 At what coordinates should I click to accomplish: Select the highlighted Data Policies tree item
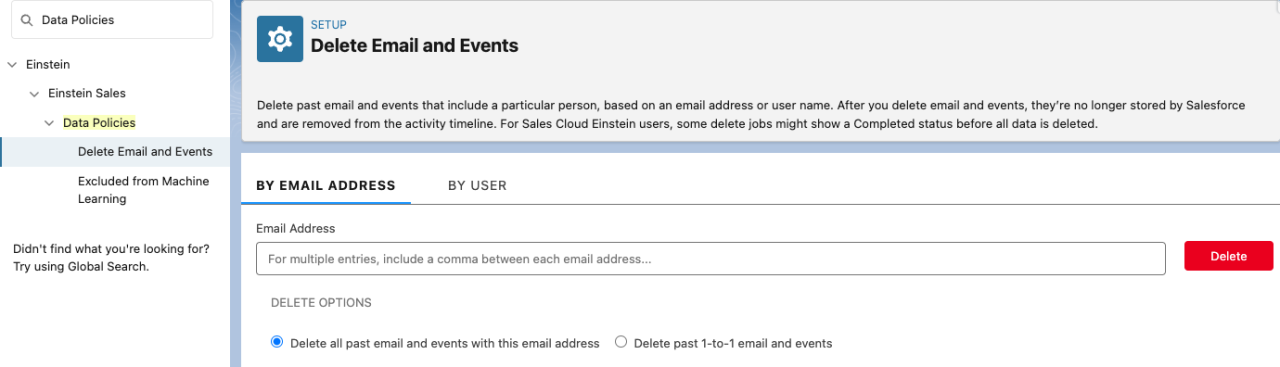tap(99, 123)
